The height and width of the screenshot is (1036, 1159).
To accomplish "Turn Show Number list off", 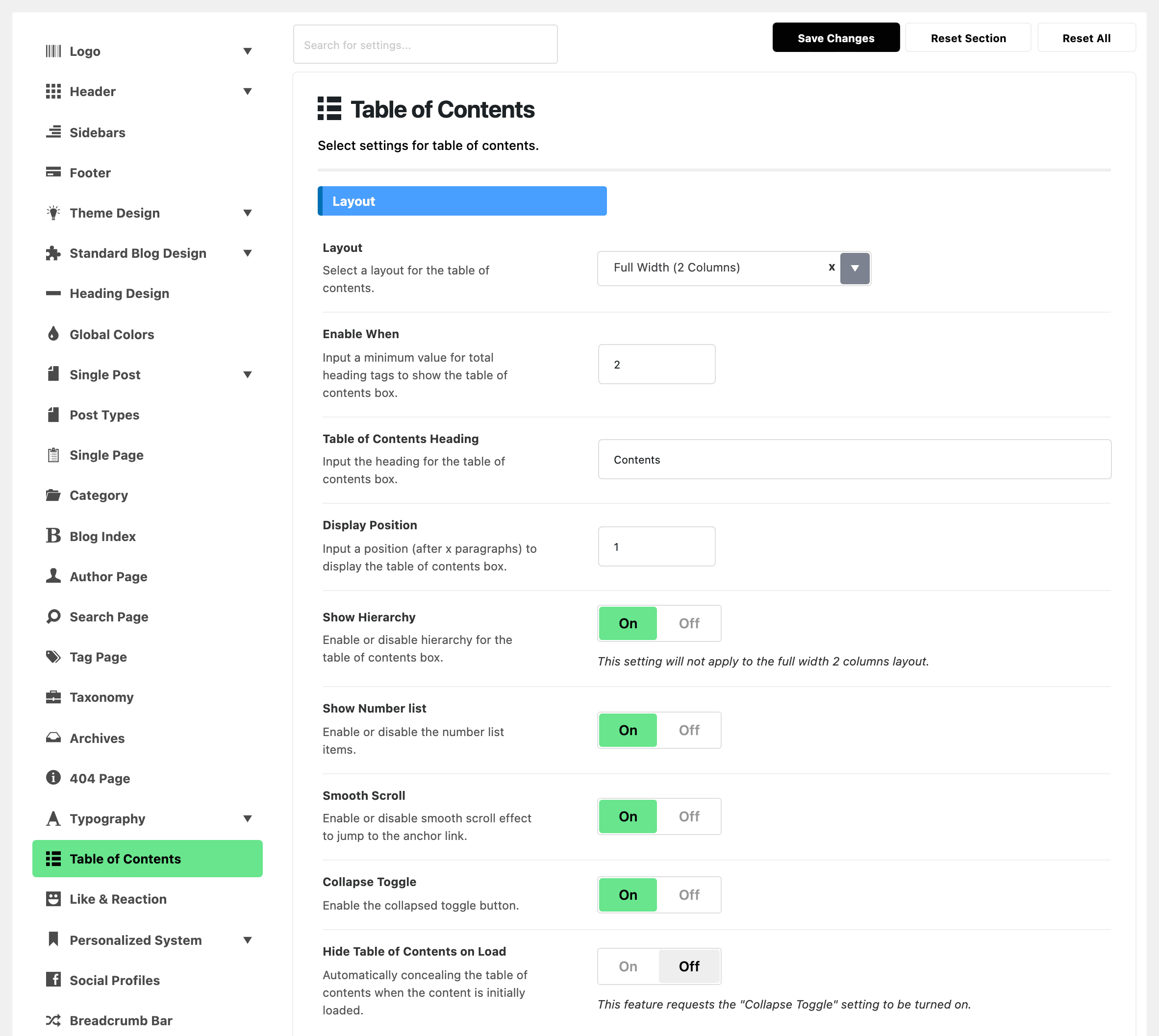I will (x=688, y=730).
